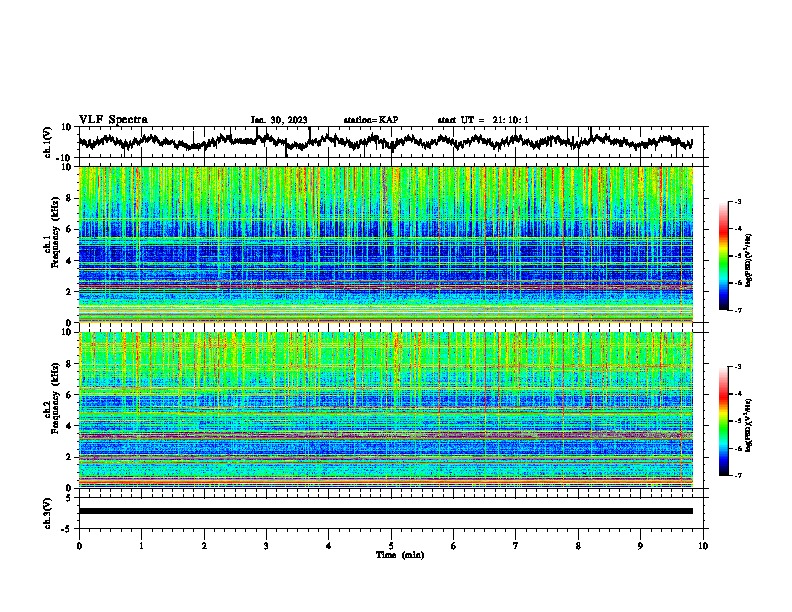Viewport: 792px width, 612px height.
Task: Click the 'Time (min)' axis label
Action: (400, 555)
